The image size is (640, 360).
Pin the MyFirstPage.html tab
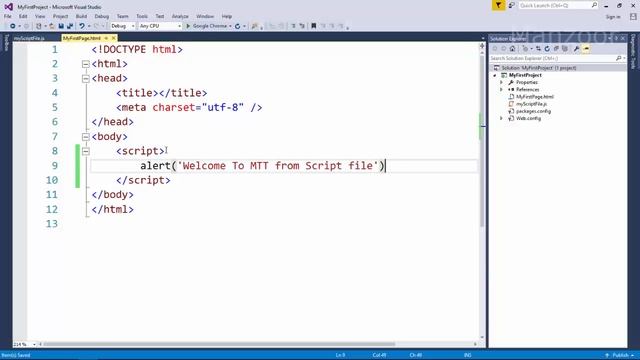coord(106,38)
